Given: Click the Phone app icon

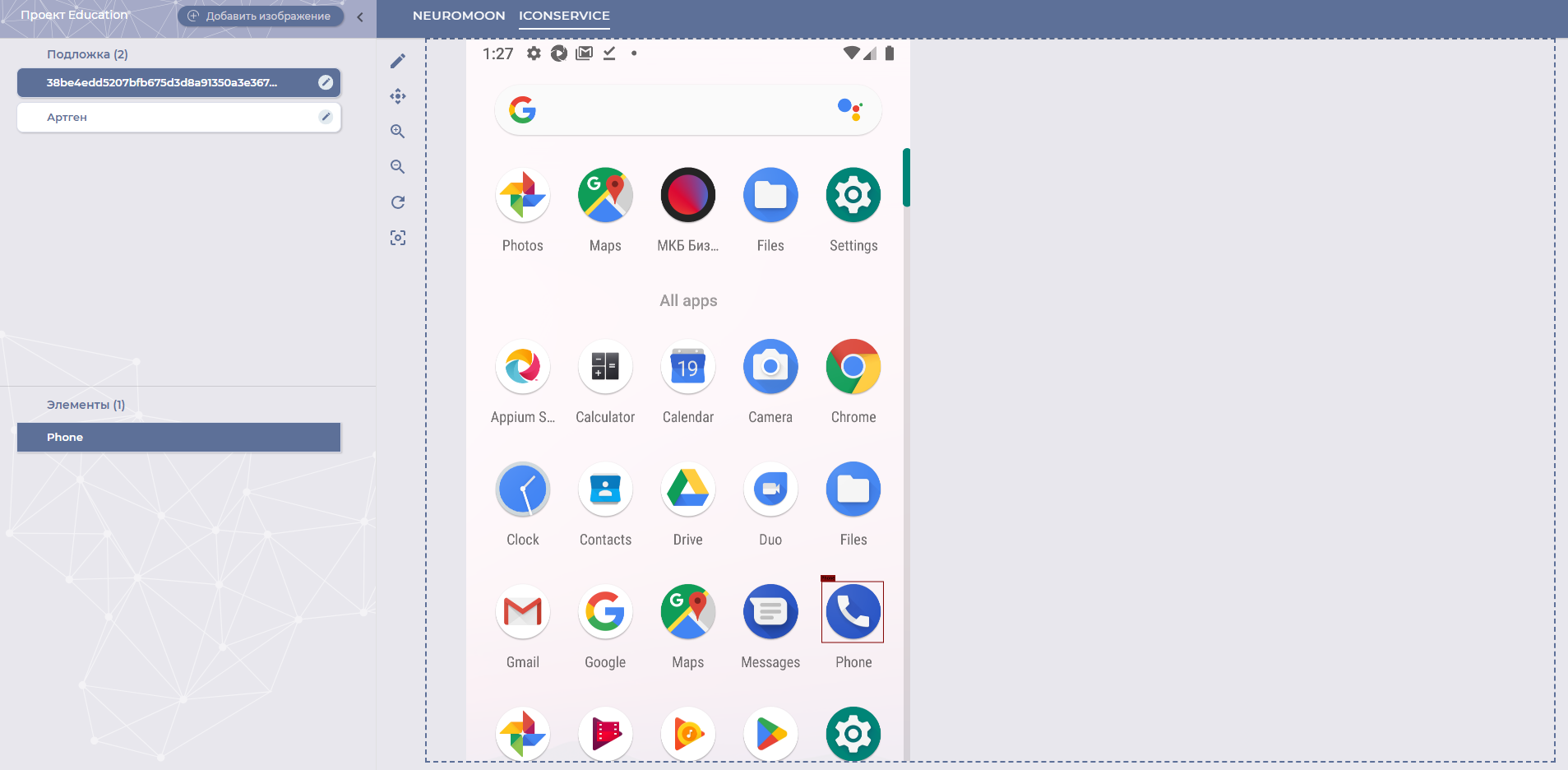Looking at the screenshot, I should [853, 612].
